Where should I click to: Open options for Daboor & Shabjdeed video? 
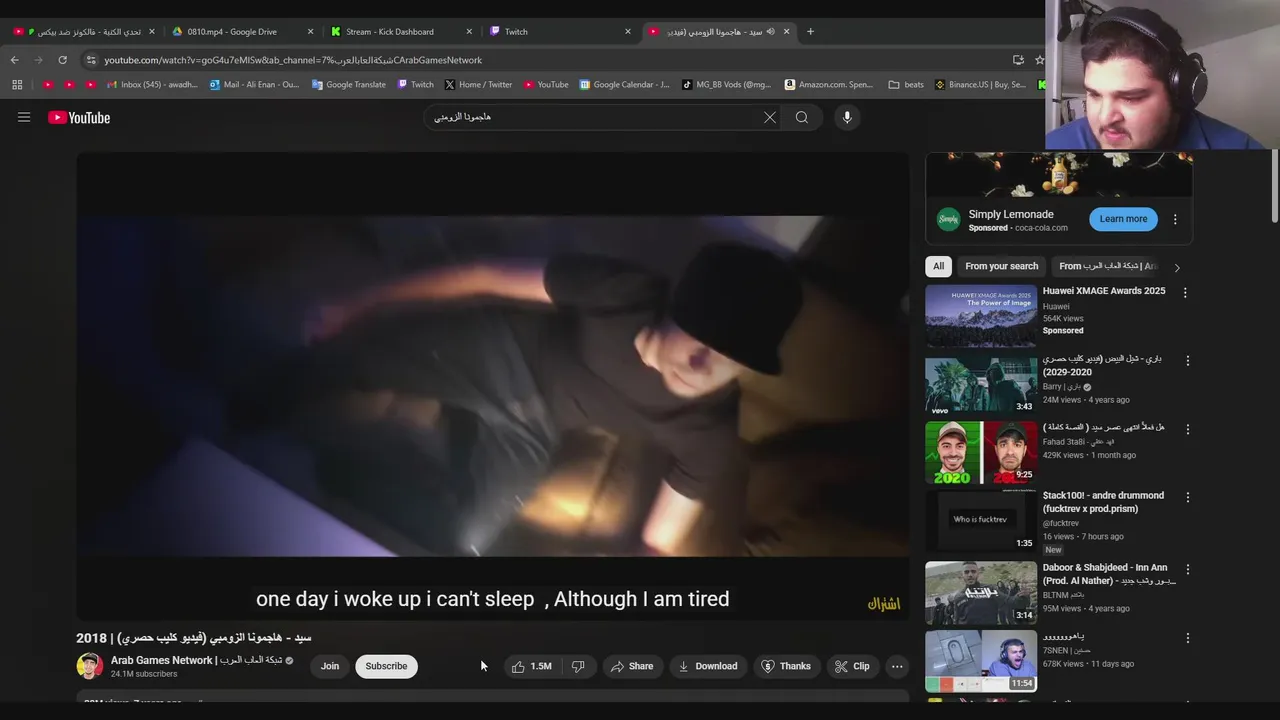[1187, 569]
